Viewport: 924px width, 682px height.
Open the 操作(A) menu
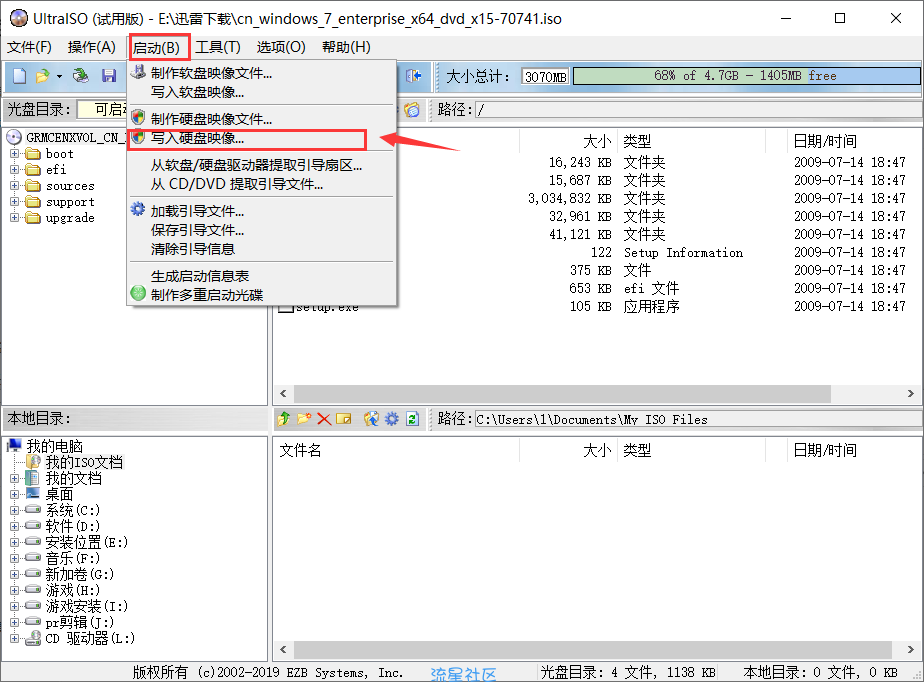pyautogui.click(x=91, y=47)
